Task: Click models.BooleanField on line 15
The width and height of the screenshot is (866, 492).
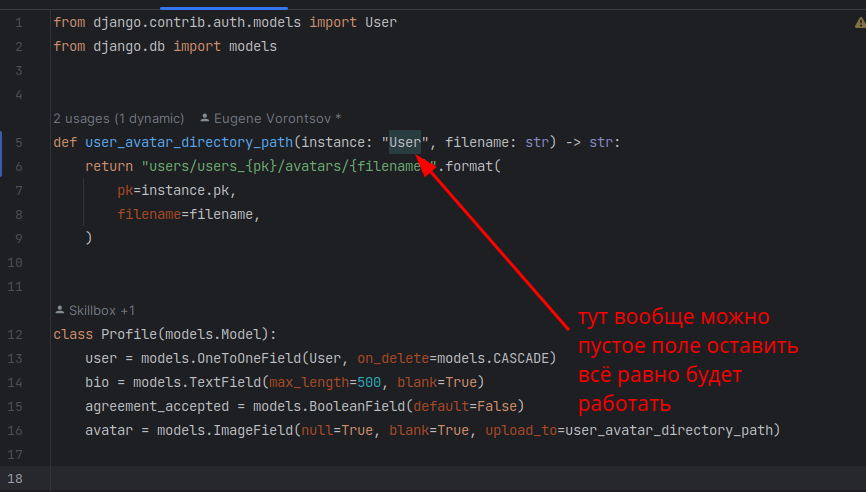Action: (329, 406)
